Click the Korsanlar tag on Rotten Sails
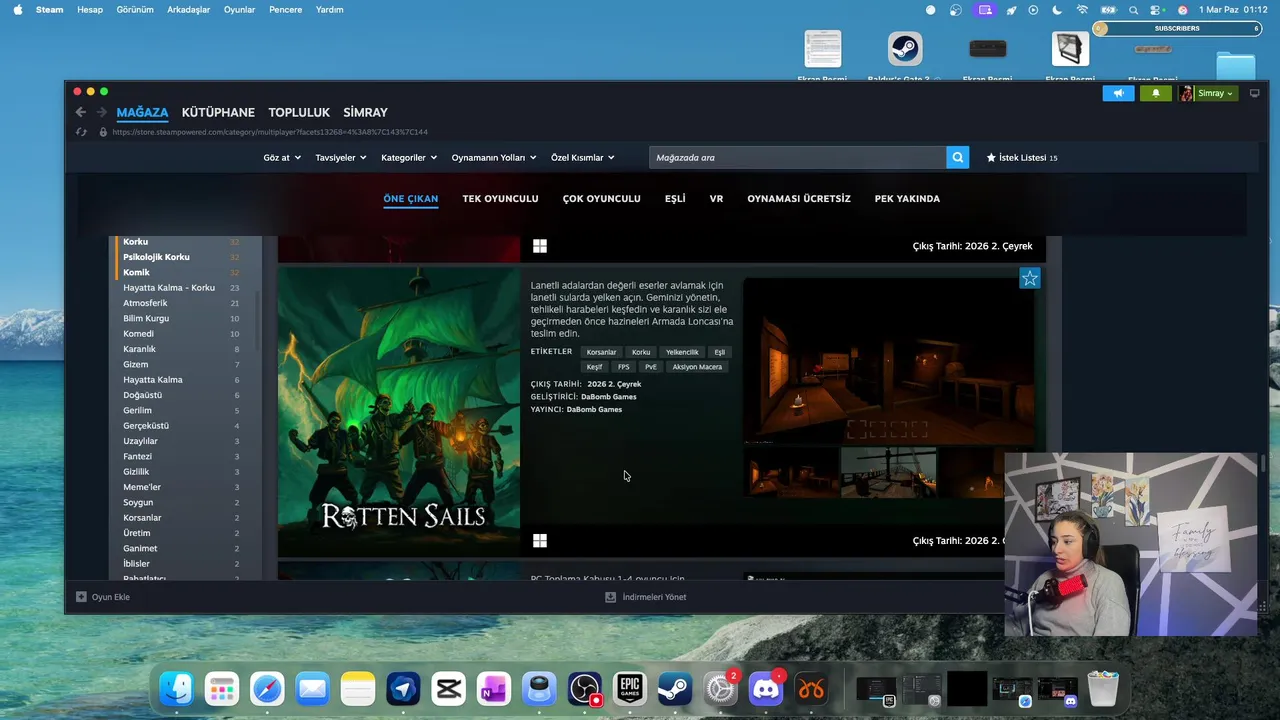The image size is (1280, 720). click(x=601, y=352)
